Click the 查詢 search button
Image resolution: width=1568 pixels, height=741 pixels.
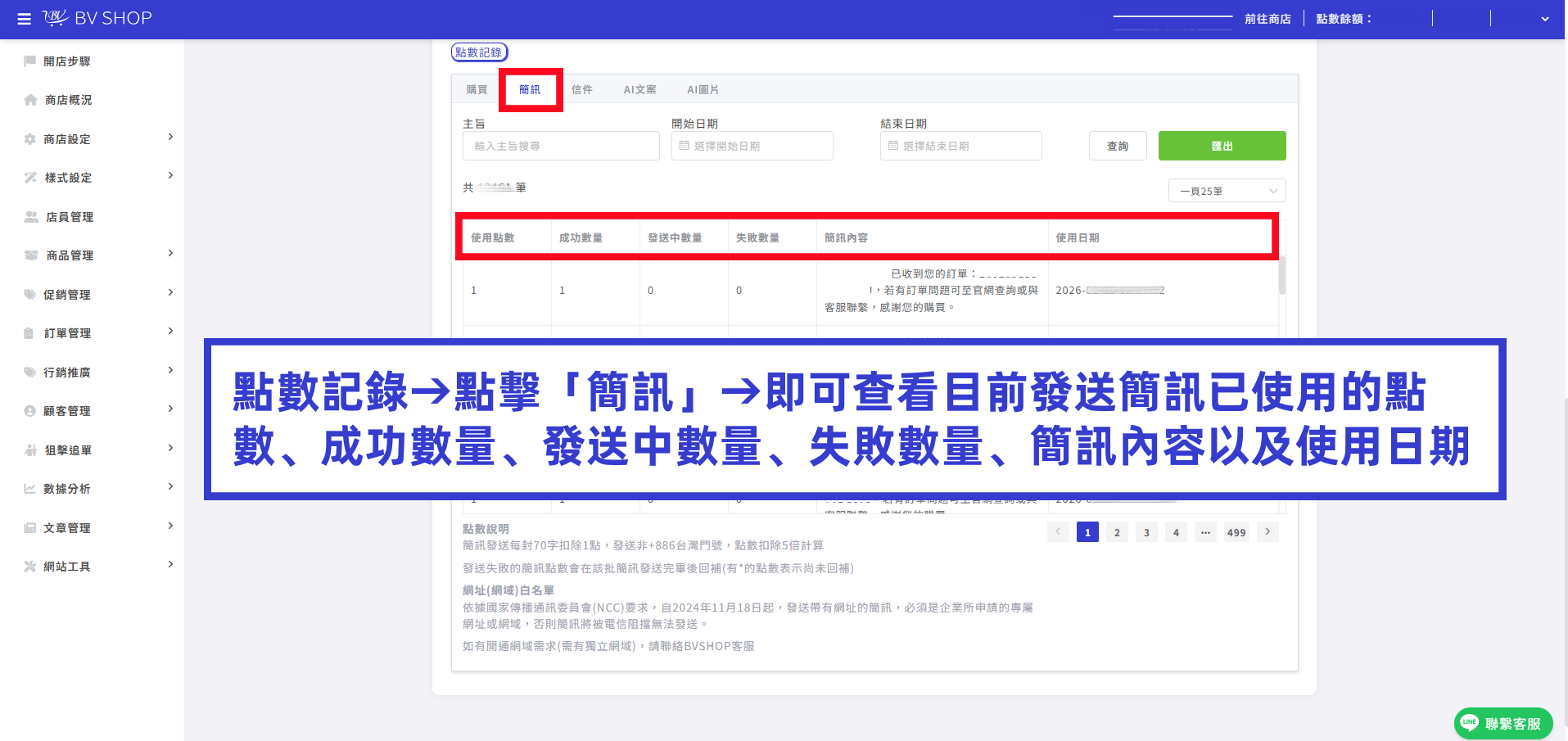tap(1118, 146)
